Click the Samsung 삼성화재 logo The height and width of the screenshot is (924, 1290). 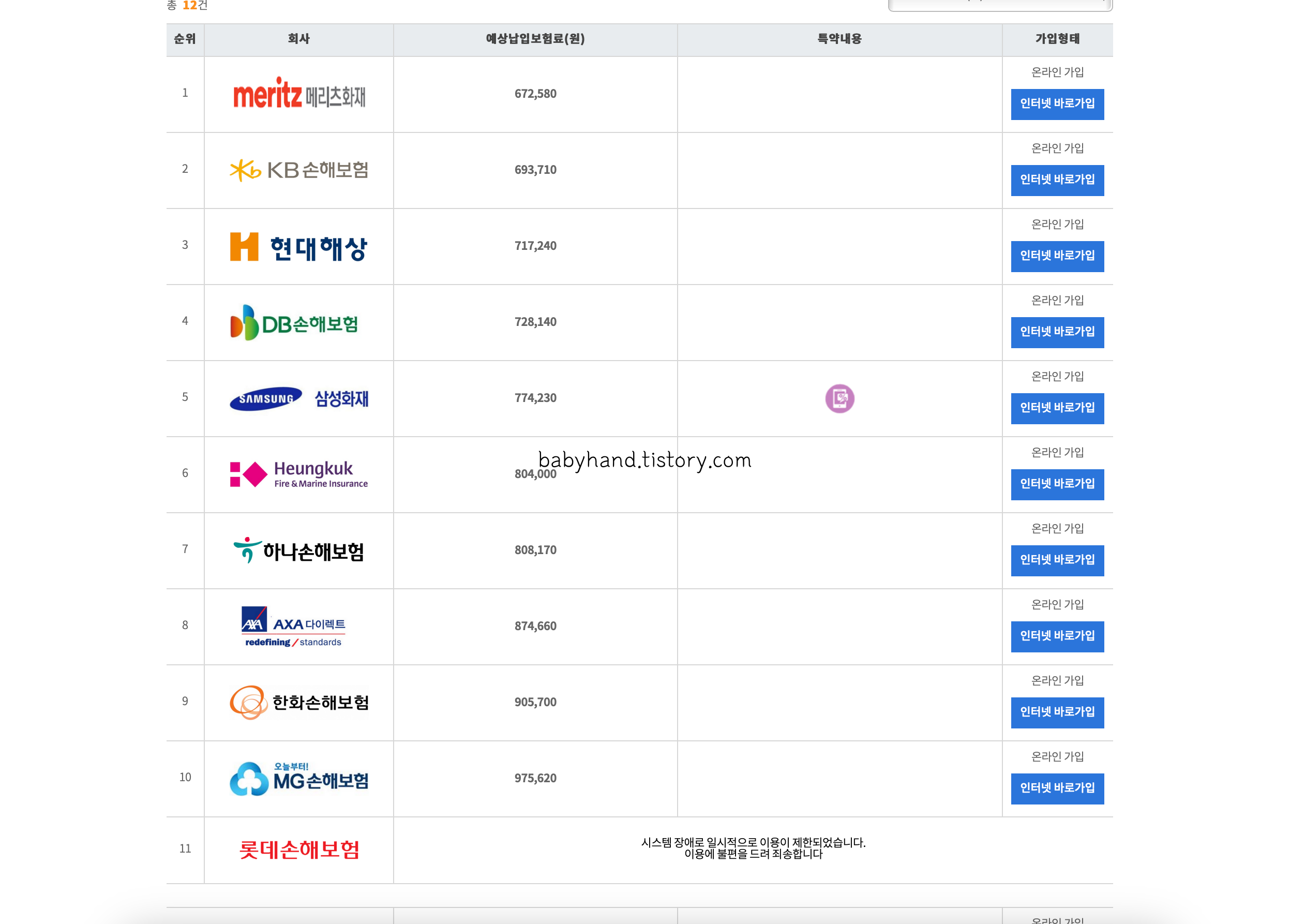(299, 398)
